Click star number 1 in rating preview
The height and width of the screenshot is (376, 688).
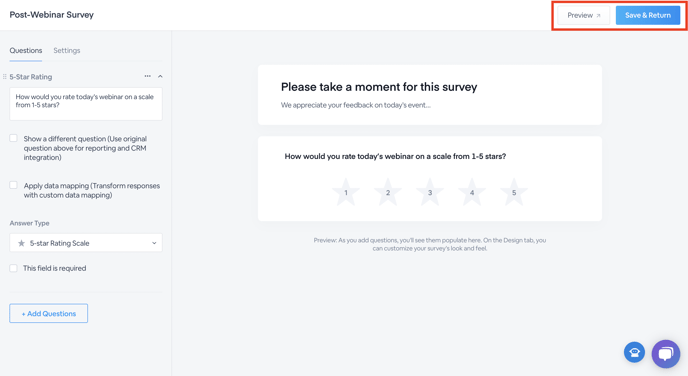pyautogui.click(x=346, y=192)
